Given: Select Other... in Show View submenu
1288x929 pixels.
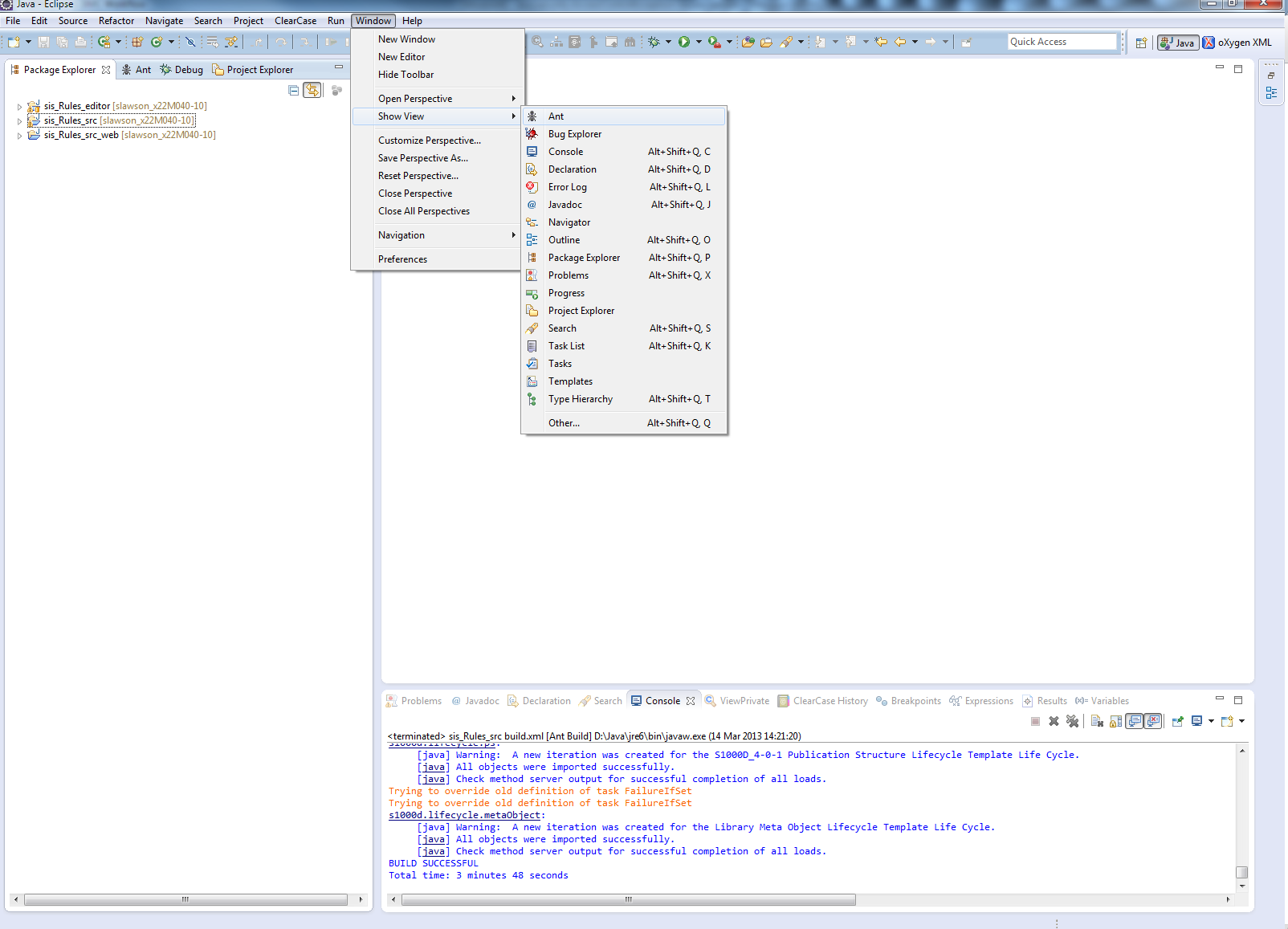Looking at the screenshot, I should [625, 423].
